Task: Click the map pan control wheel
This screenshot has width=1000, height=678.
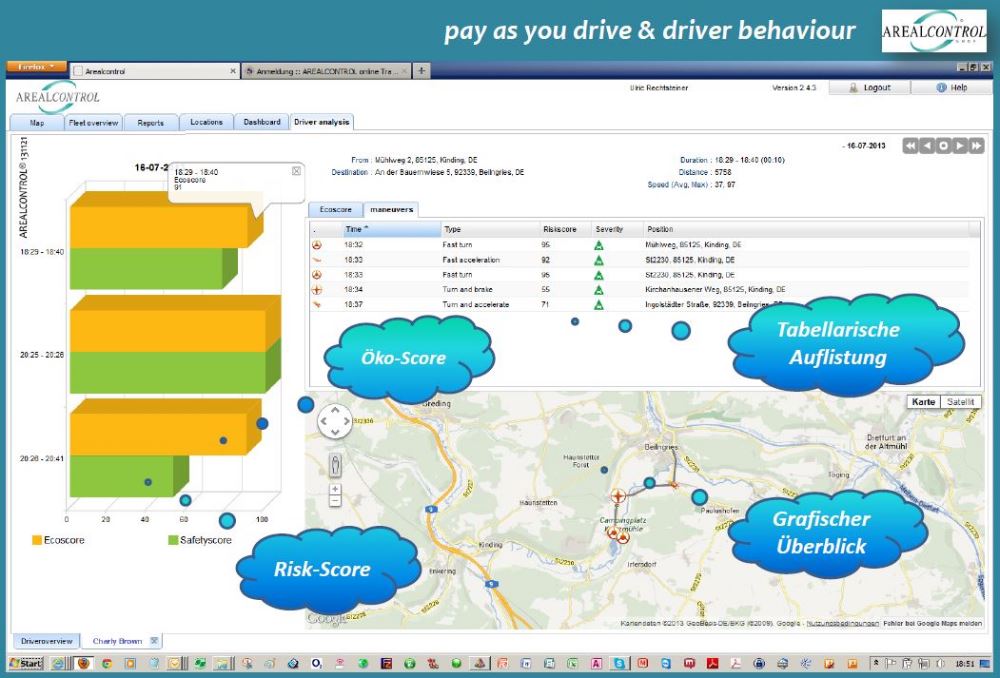Action: point(335,423)
